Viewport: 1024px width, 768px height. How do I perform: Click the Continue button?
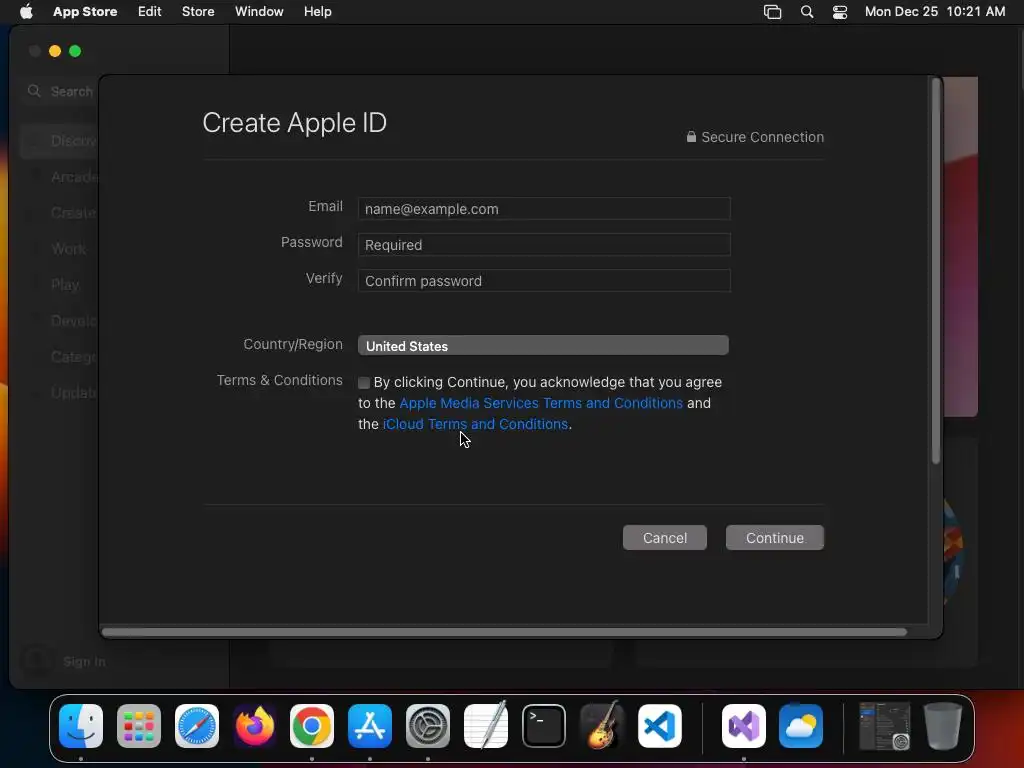pos(775,537)
